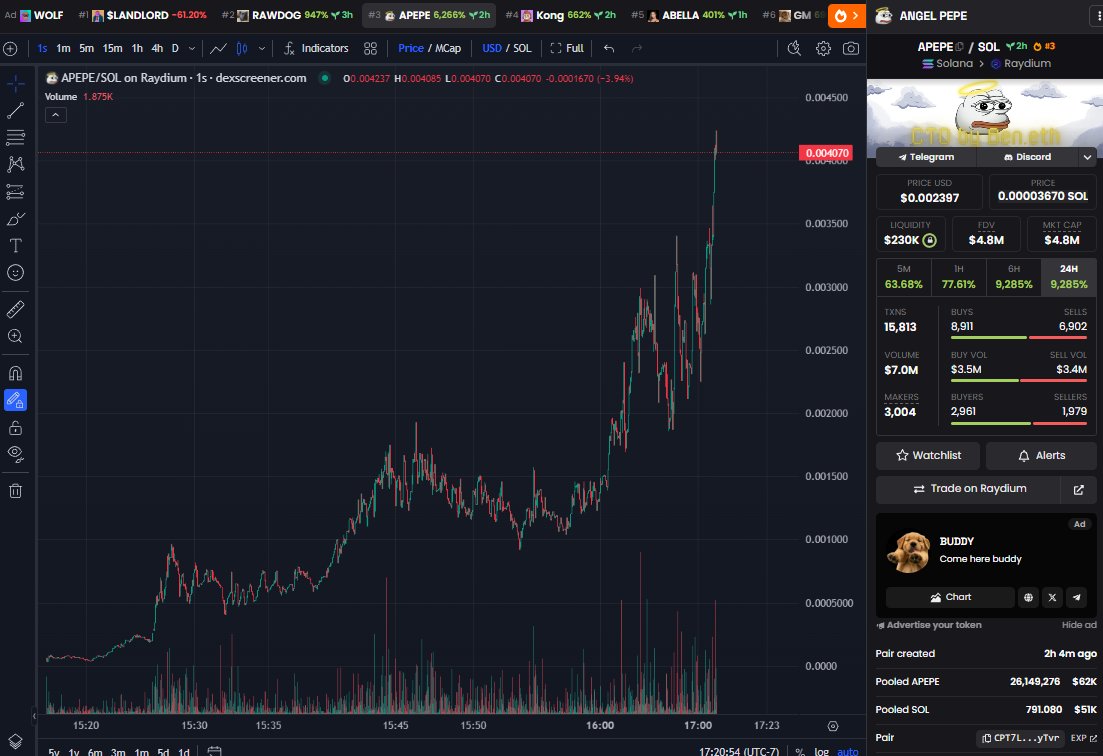The image size is (1103, 756).
Task: Show chart by Price
Action: click(x=411, y=49)
